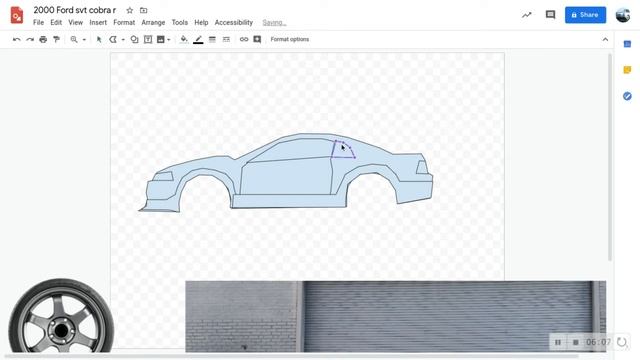Stop the screen recording
The width and height of the screenshot is (640, 360).
pos(576,342)
